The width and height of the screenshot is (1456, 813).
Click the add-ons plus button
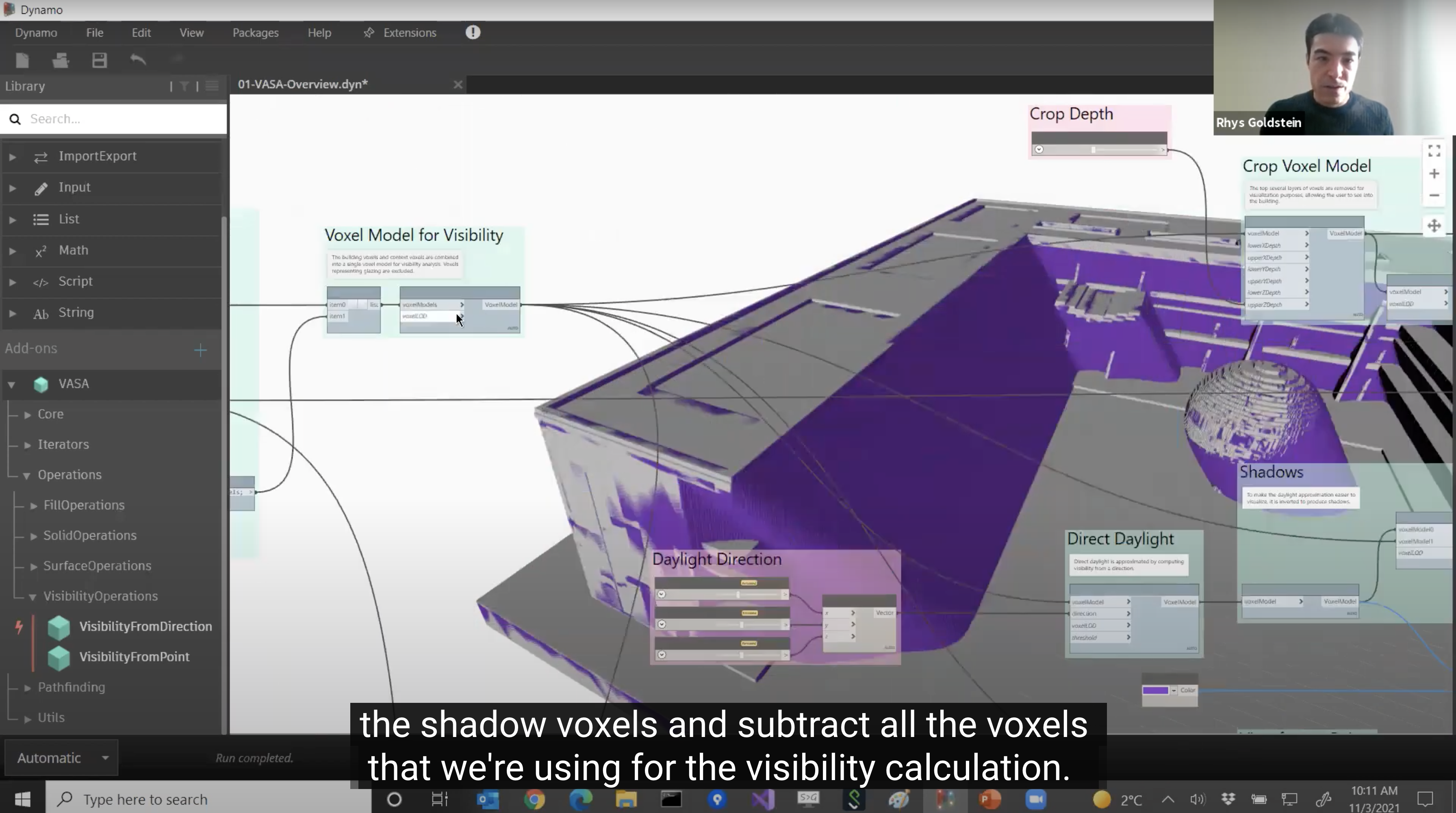(200, 350)
